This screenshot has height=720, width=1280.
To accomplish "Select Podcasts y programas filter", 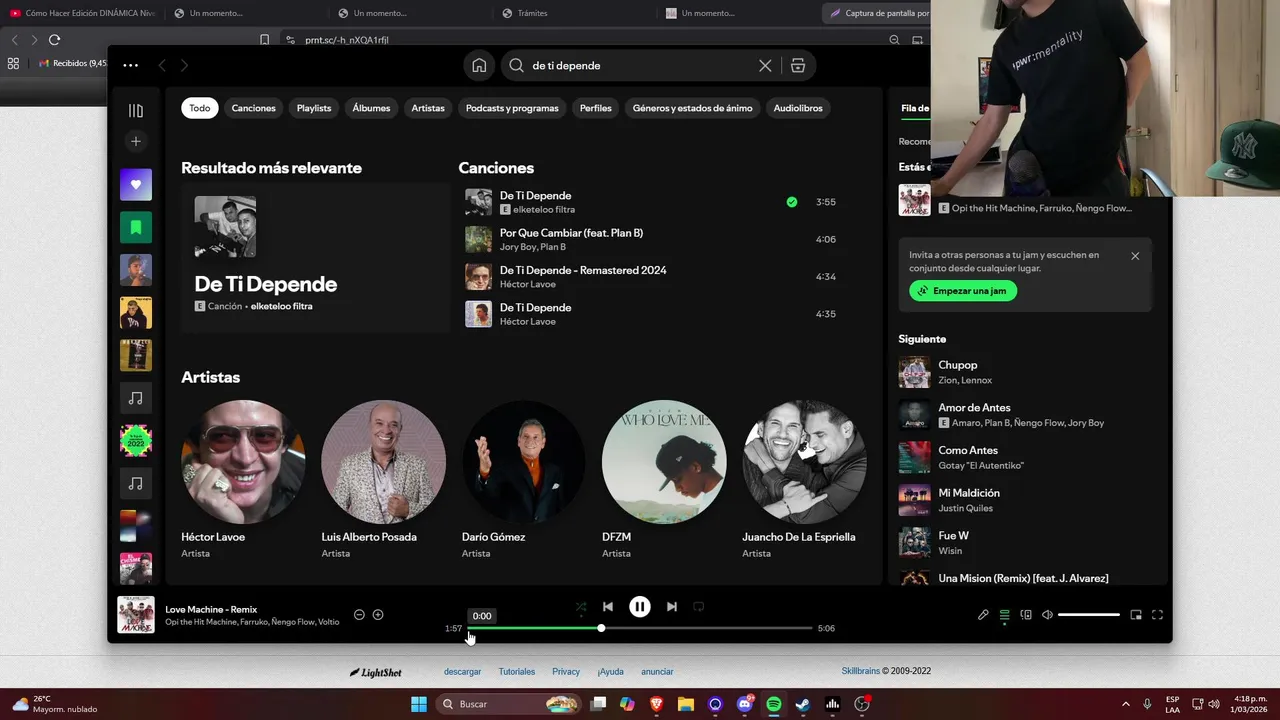I will (512, 108).
